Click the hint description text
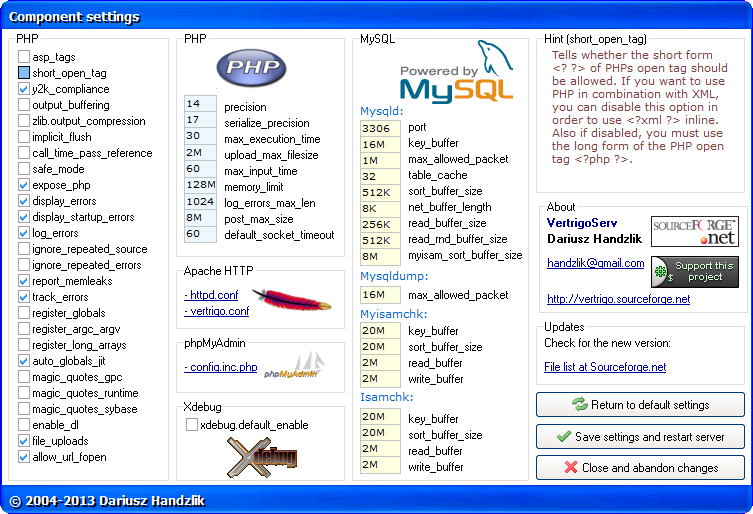753x514 pixels. [639, 107]
